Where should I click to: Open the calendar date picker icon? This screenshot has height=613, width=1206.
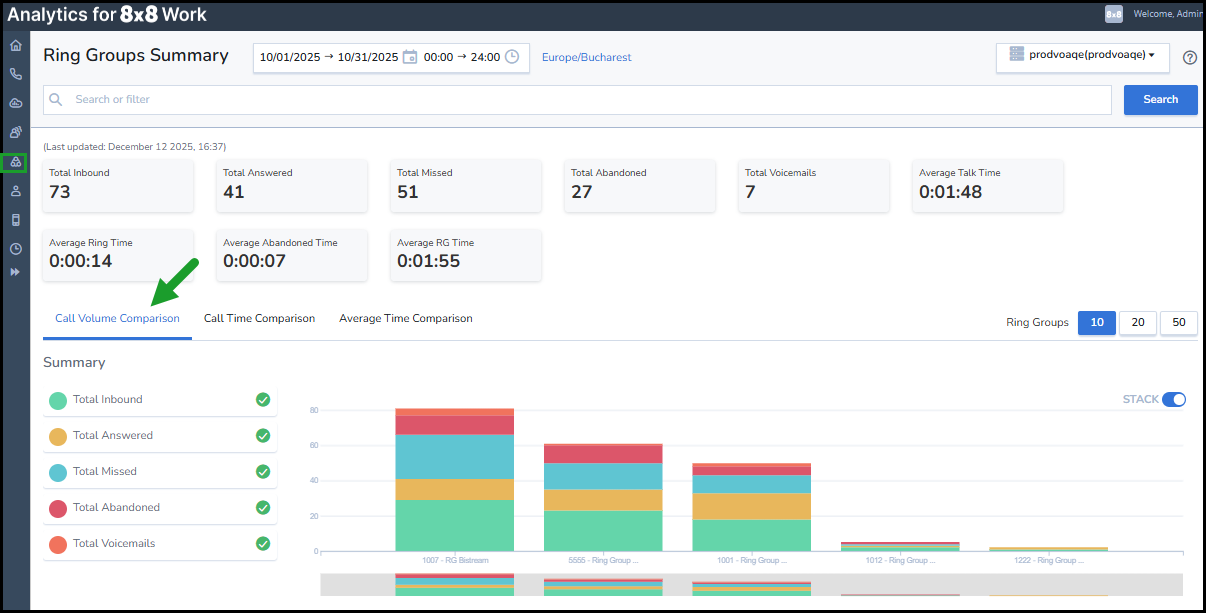point(410,57)
